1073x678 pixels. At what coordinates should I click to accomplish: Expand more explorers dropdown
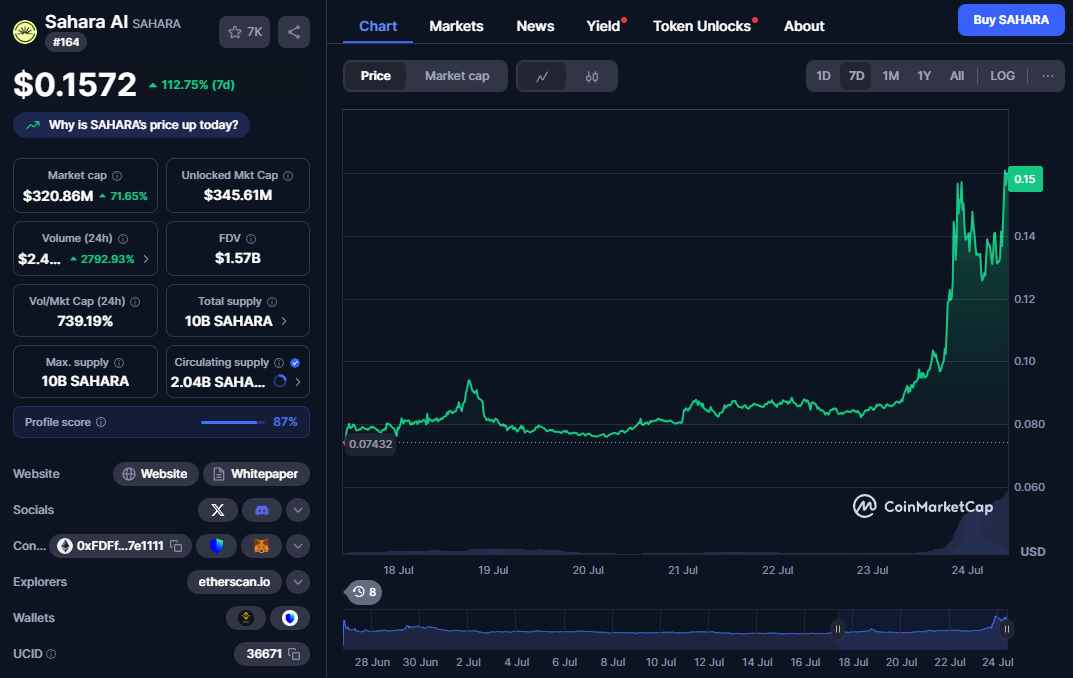pyautogui.click(x=298, y=582)
